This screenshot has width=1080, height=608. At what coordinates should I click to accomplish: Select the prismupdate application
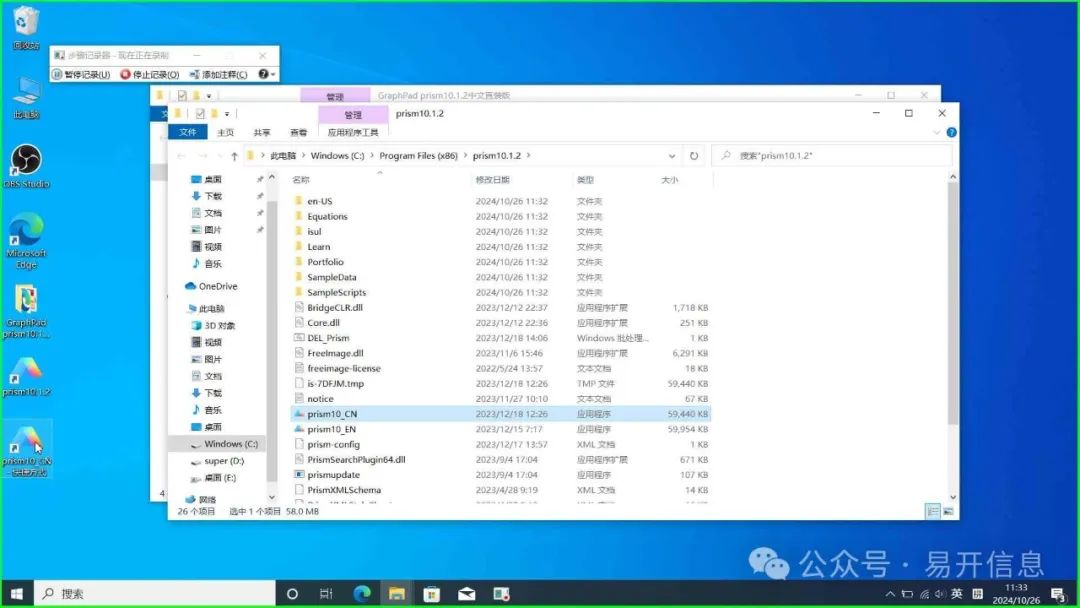click(333, 474)
